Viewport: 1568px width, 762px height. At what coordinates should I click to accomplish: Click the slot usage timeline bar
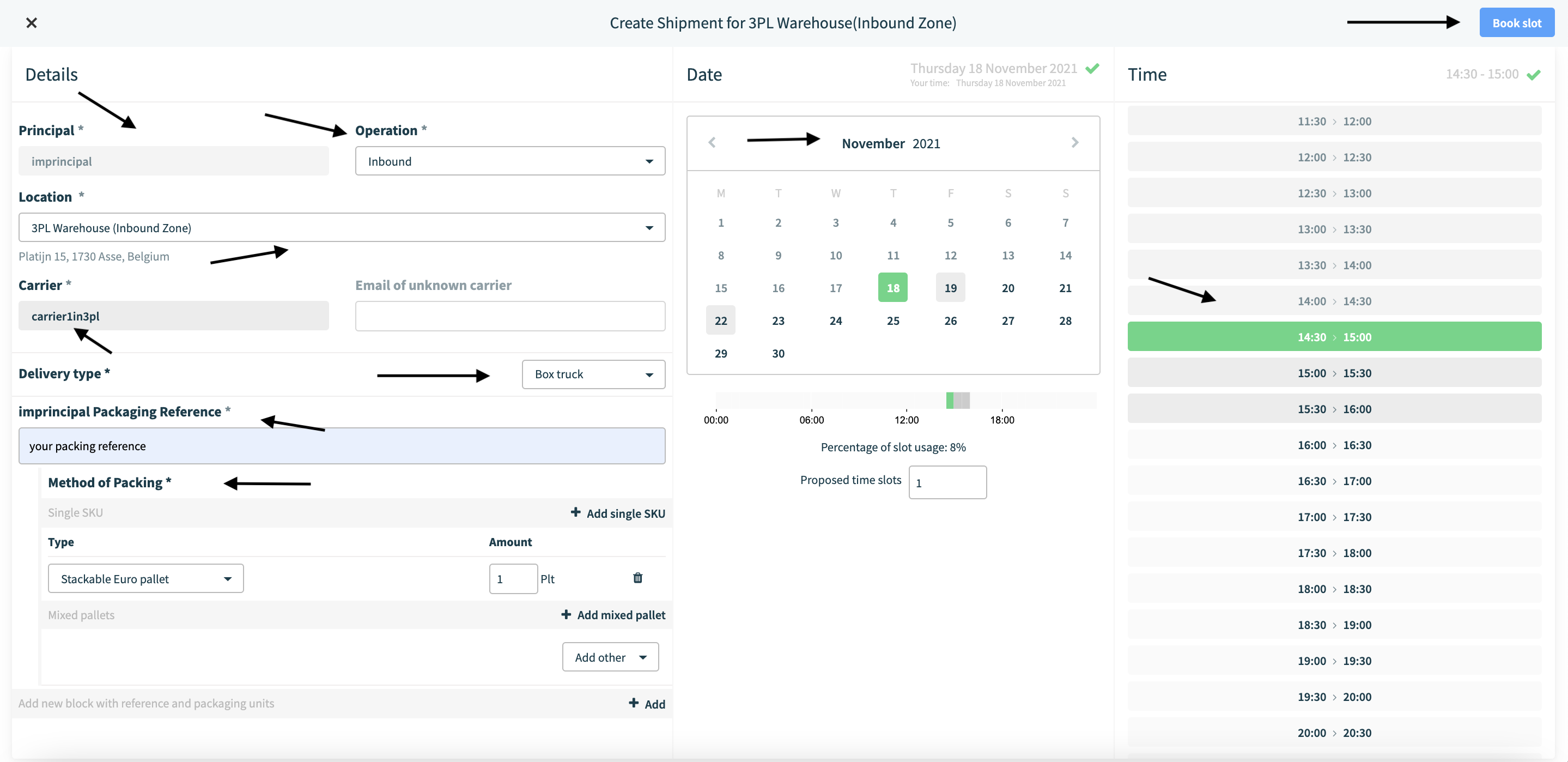905,400
